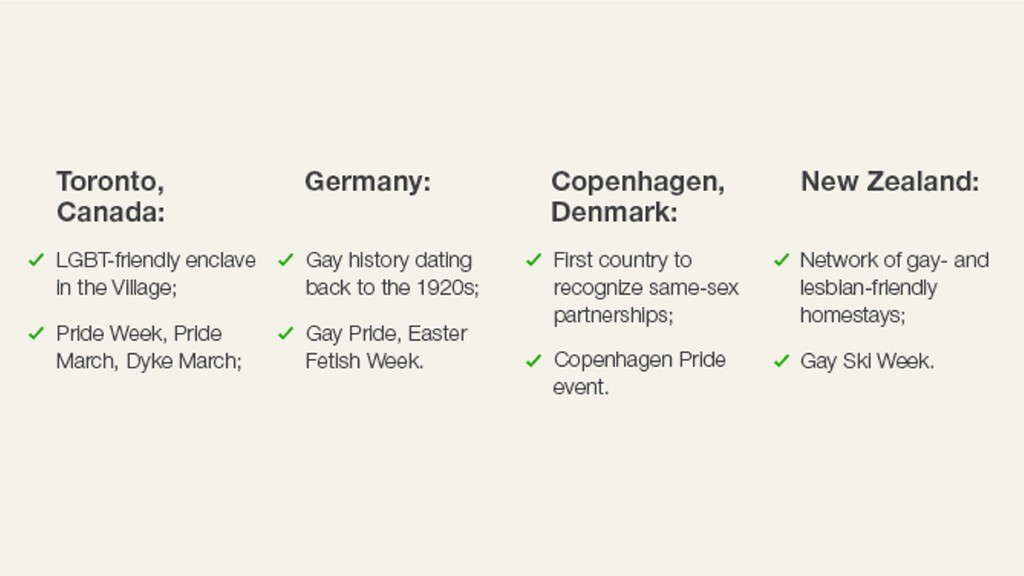1024x576 pixels.
Task: Click the Gay Ski Week text
Action: point(867,361)
